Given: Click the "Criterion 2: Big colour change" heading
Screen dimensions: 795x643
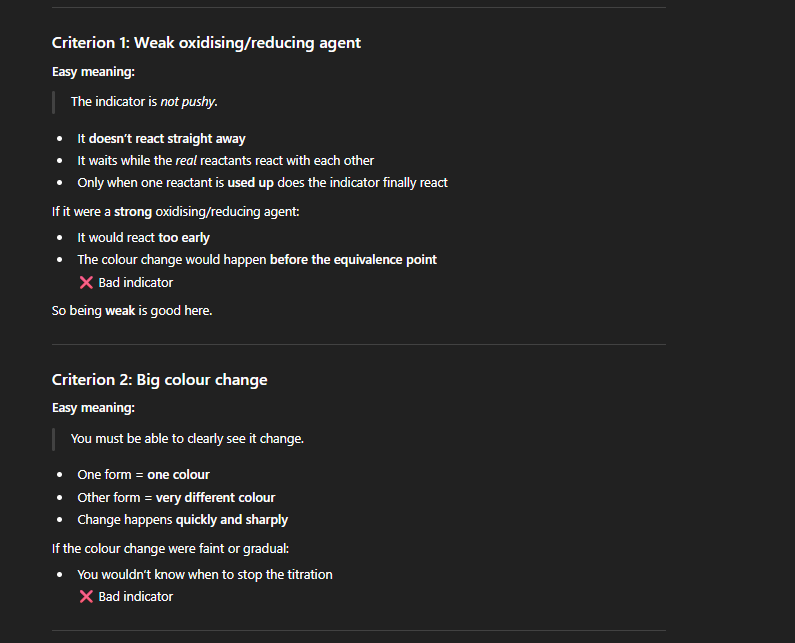Looking at the screenshot, I should pos(159,380).
